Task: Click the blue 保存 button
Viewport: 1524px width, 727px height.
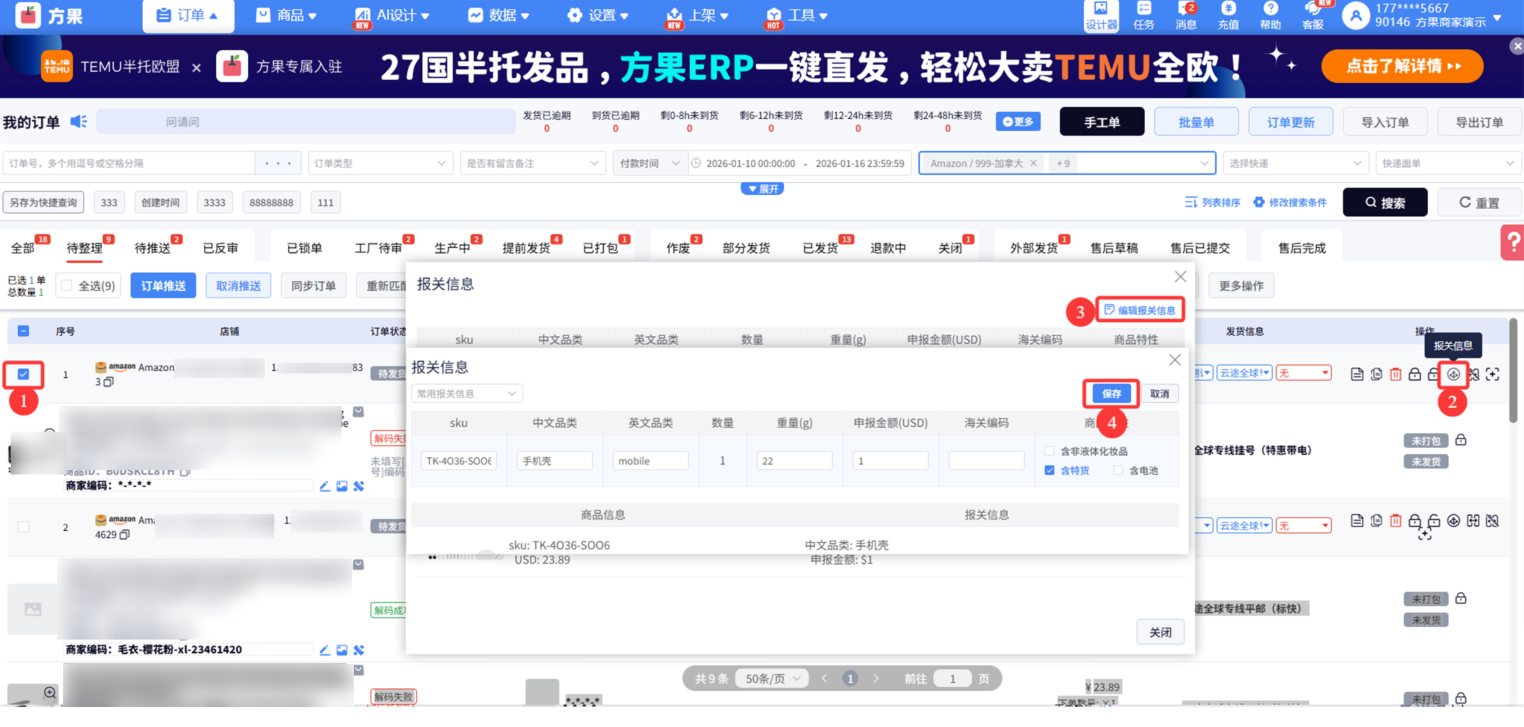Action: [x=1111, y=394]
